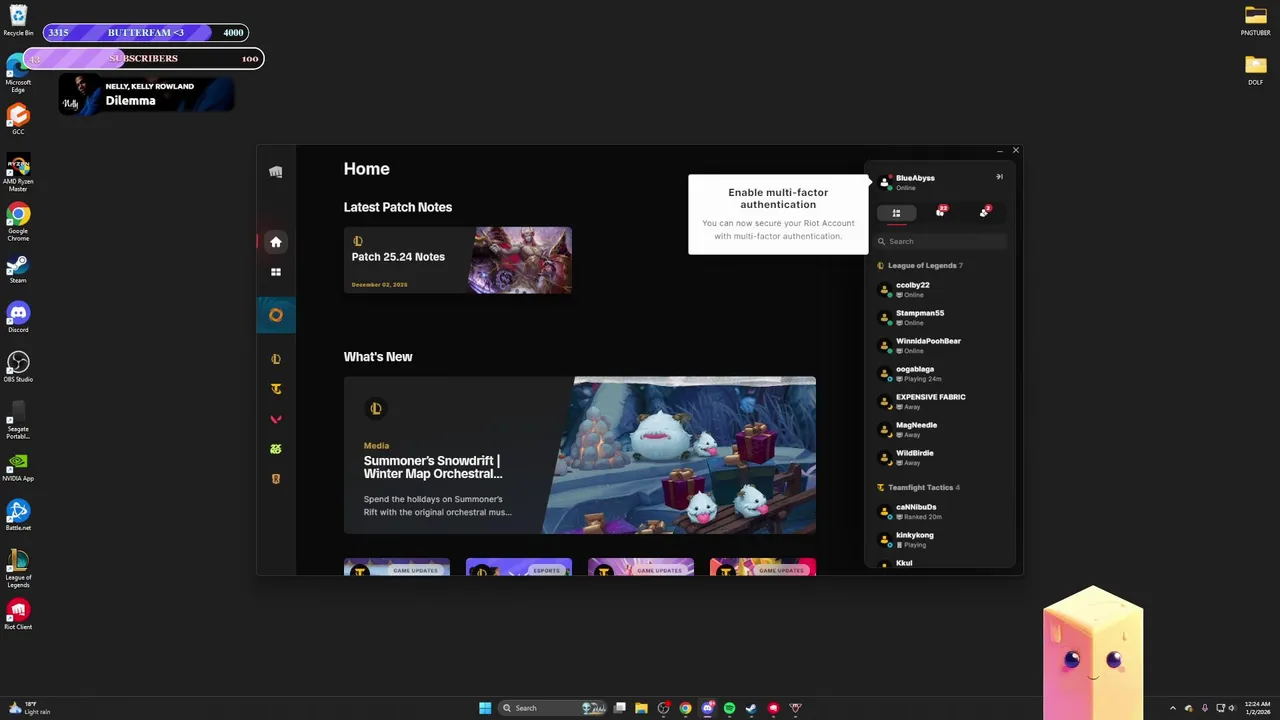Open League of Legends icon in Riot sidebar

pos(276,359)
